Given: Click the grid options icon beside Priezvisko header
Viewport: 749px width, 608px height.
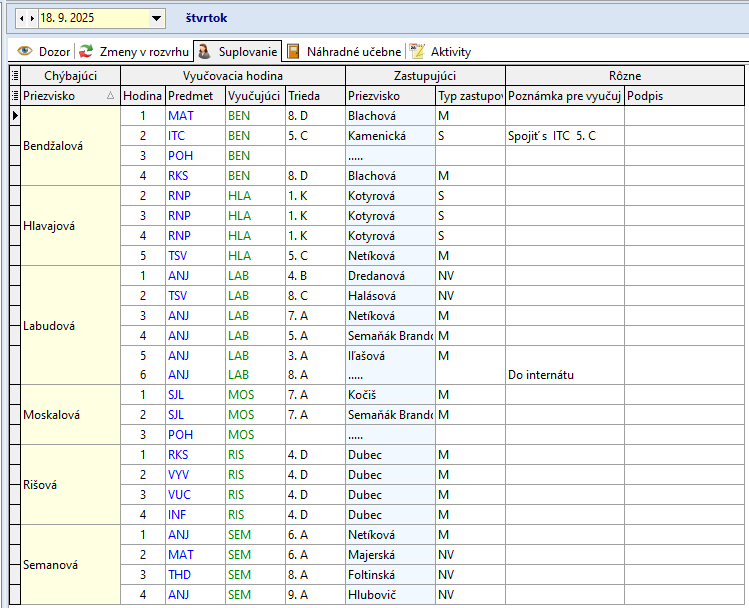Looking at the screenshot, I should [x=14, y=95].
